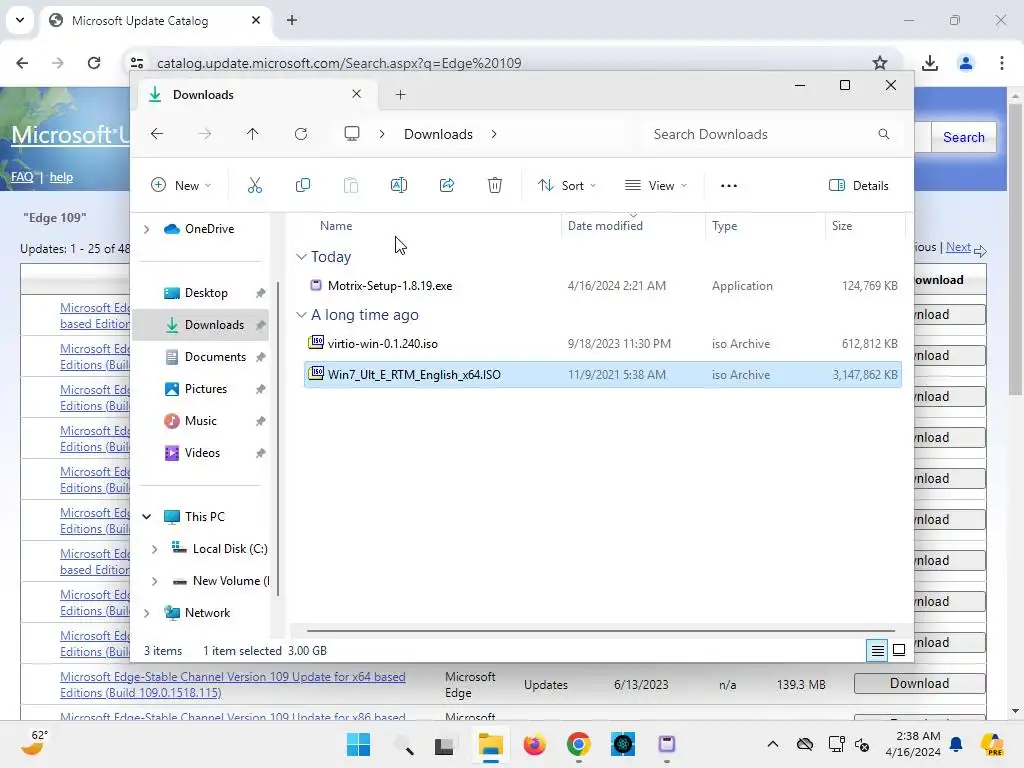Switch to large thumbnails view in status bar
The width and height of the screenshot is (1024, 768).
(x=899, y=650)
